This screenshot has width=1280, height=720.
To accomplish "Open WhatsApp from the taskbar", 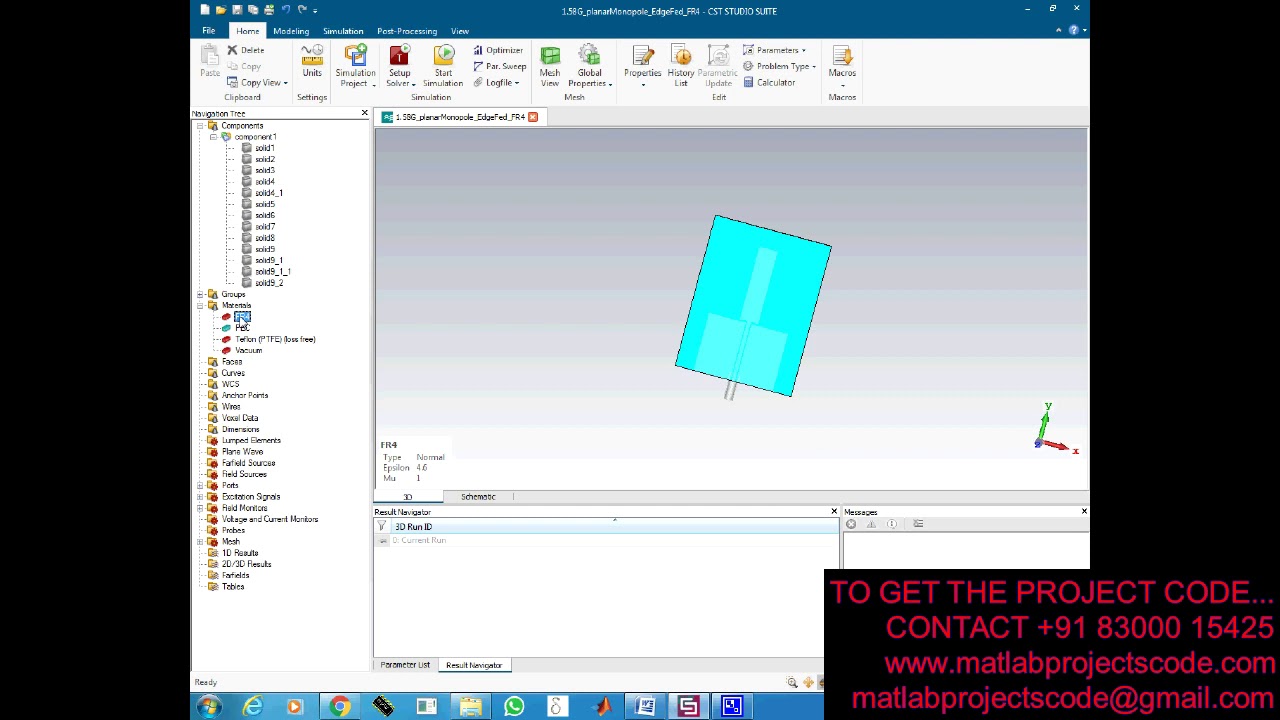I will [514, 707].
